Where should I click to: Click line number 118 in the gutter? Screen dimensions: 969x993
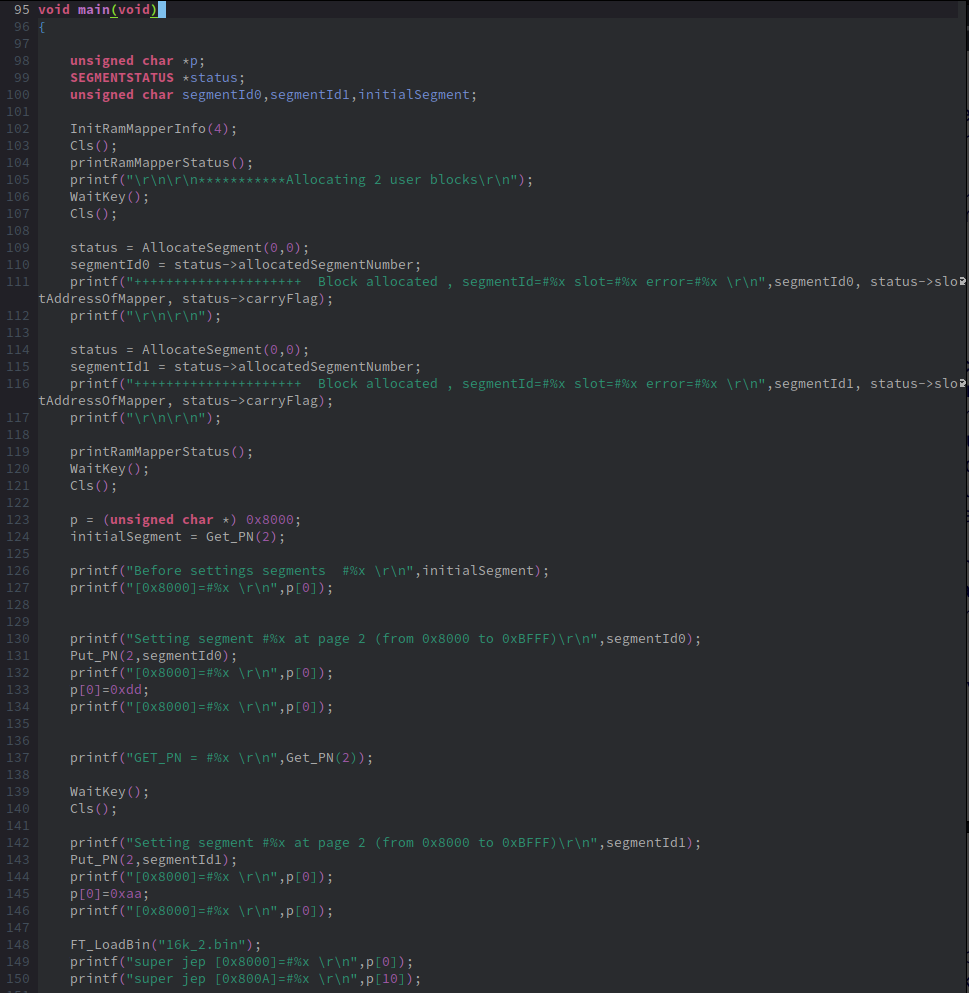[x=18, y=434]
